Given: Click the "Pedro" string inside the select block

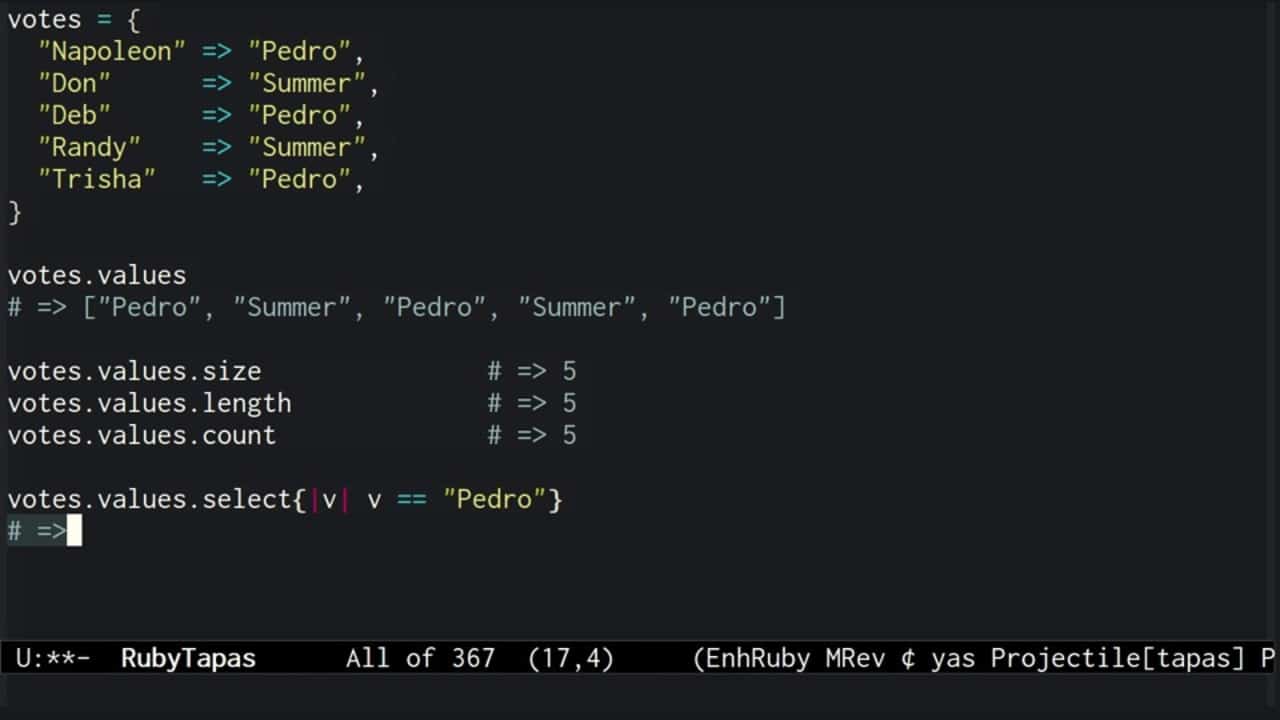Looking at the screenshot, I should coord(495,499).
